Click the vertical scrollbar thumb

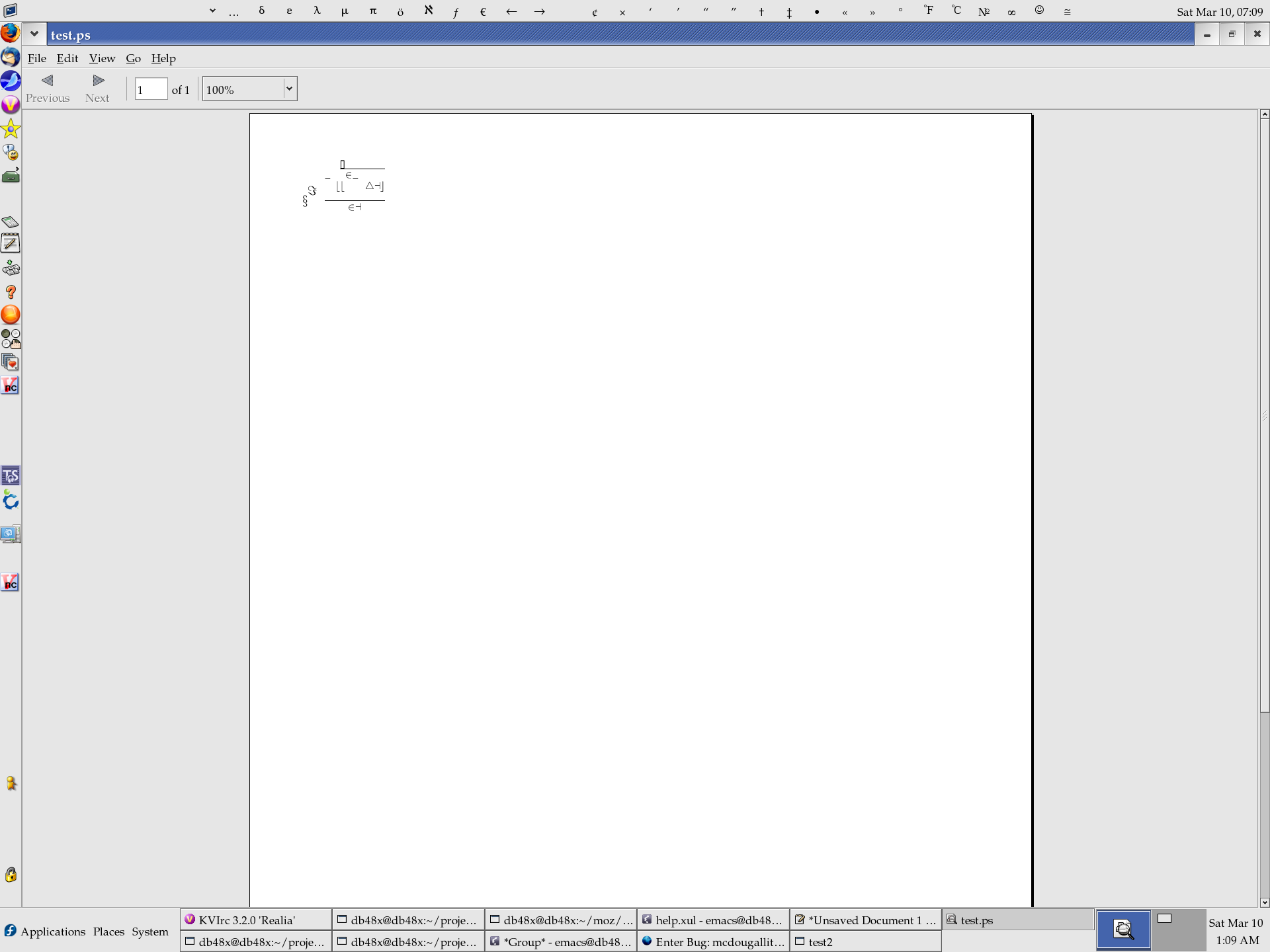pyautogui.click(x=1265, y=415)
